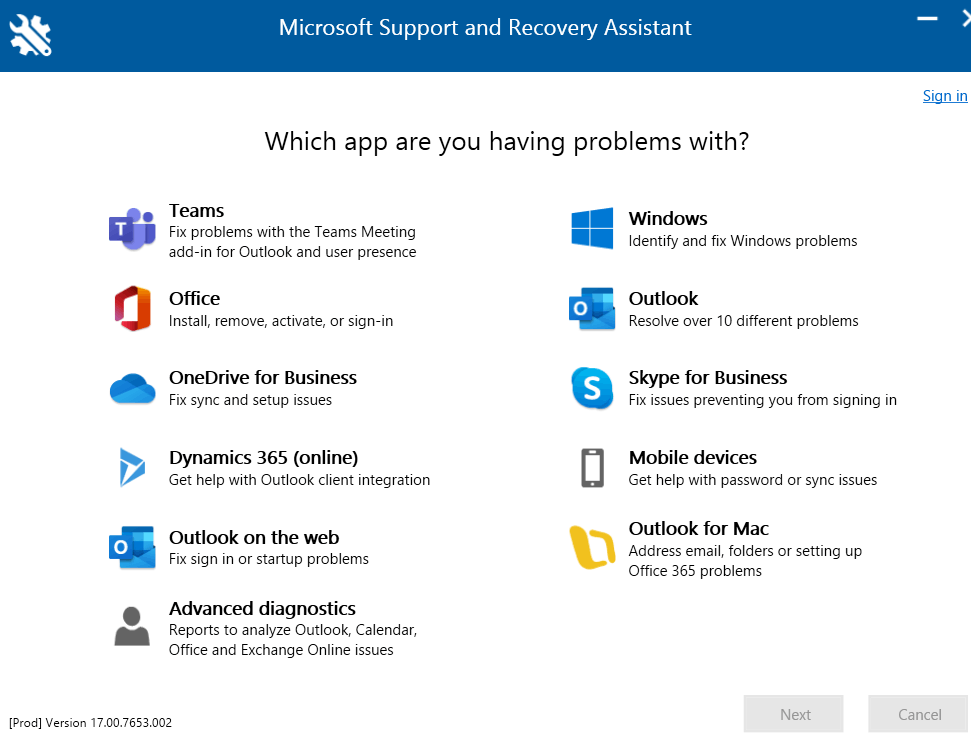Click 'Get help with Outlook client integration'
The height and width of the screenshot is (739, 971).
coord(299,480)
